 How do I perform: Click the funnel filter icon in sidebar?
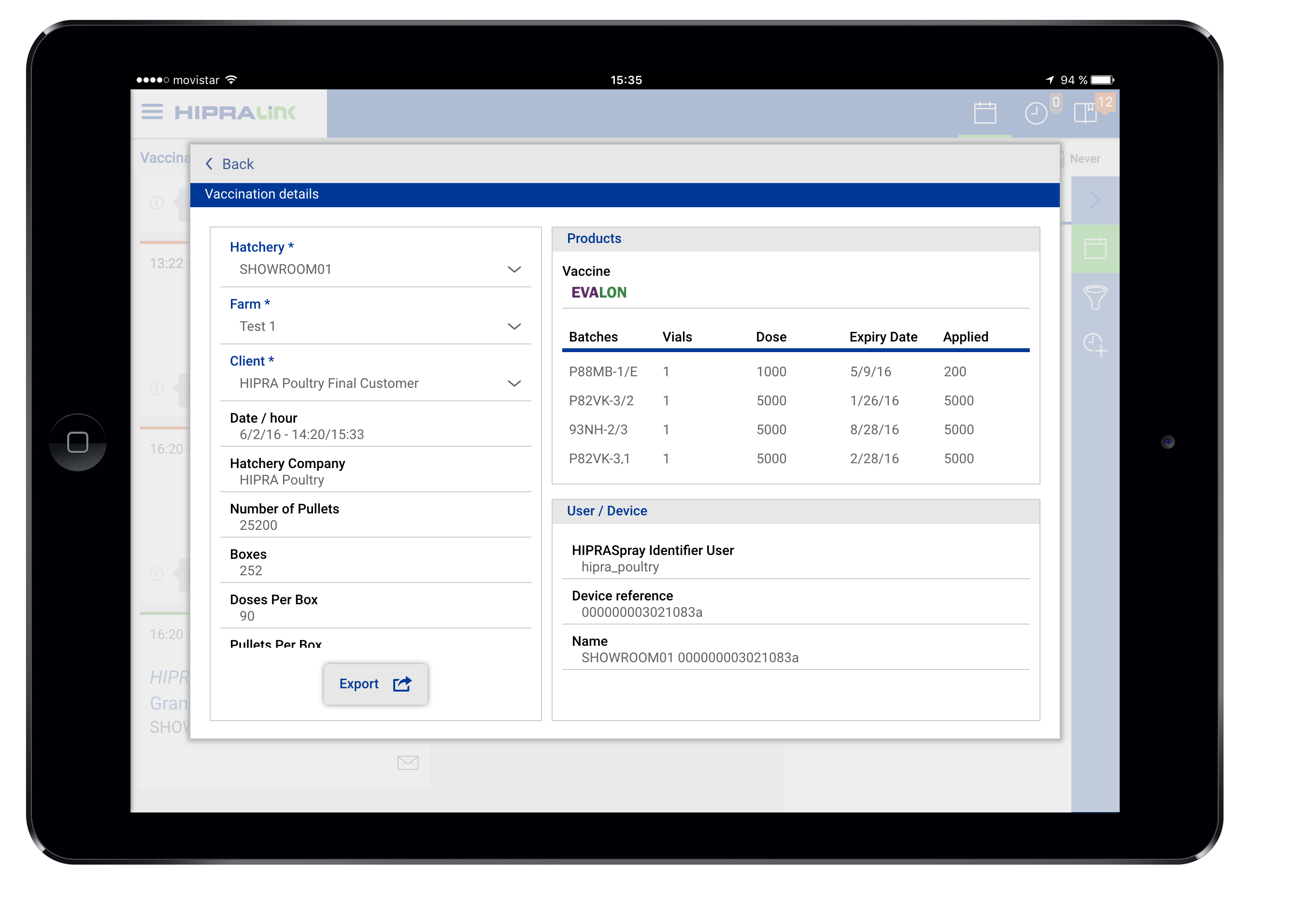coord(1095,297)
